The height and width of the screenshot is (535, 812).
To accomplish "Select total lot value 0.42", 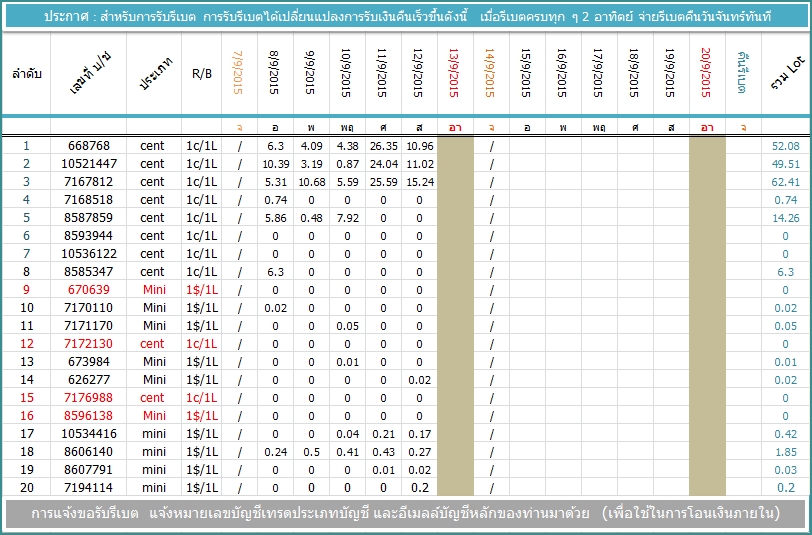I will coord(786,434).
